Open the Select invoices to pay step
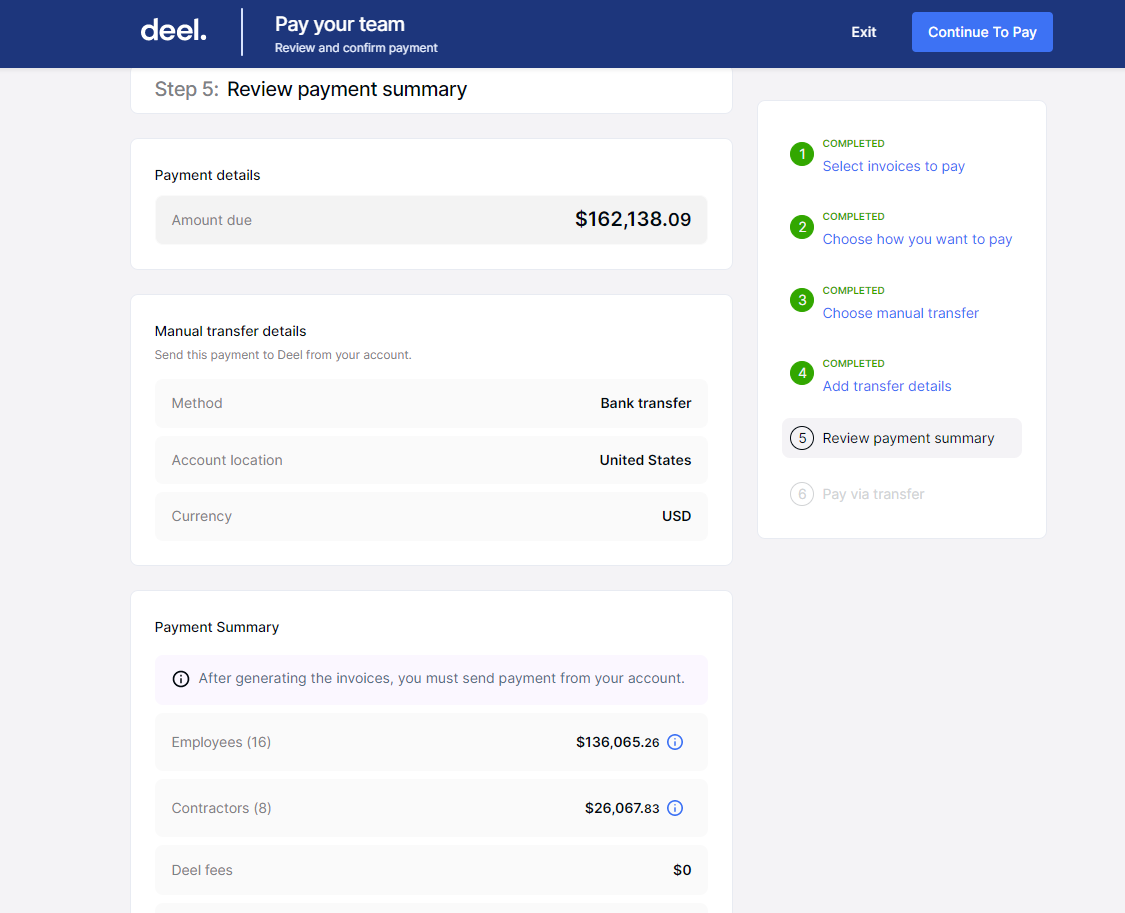 [x=893, y=166]
